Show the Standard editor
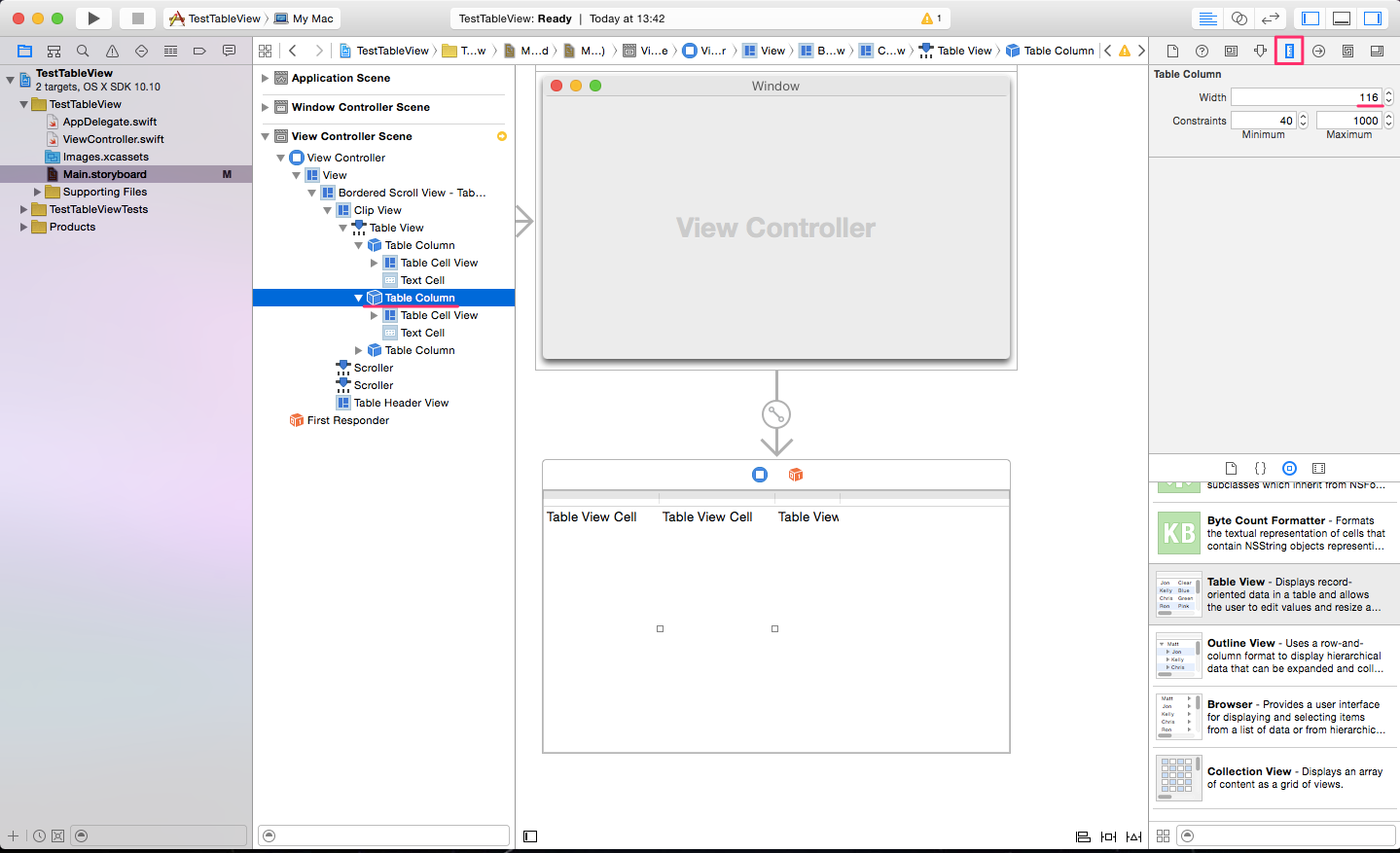This screenshot has height=853, width=1400. click(1207, 18)
